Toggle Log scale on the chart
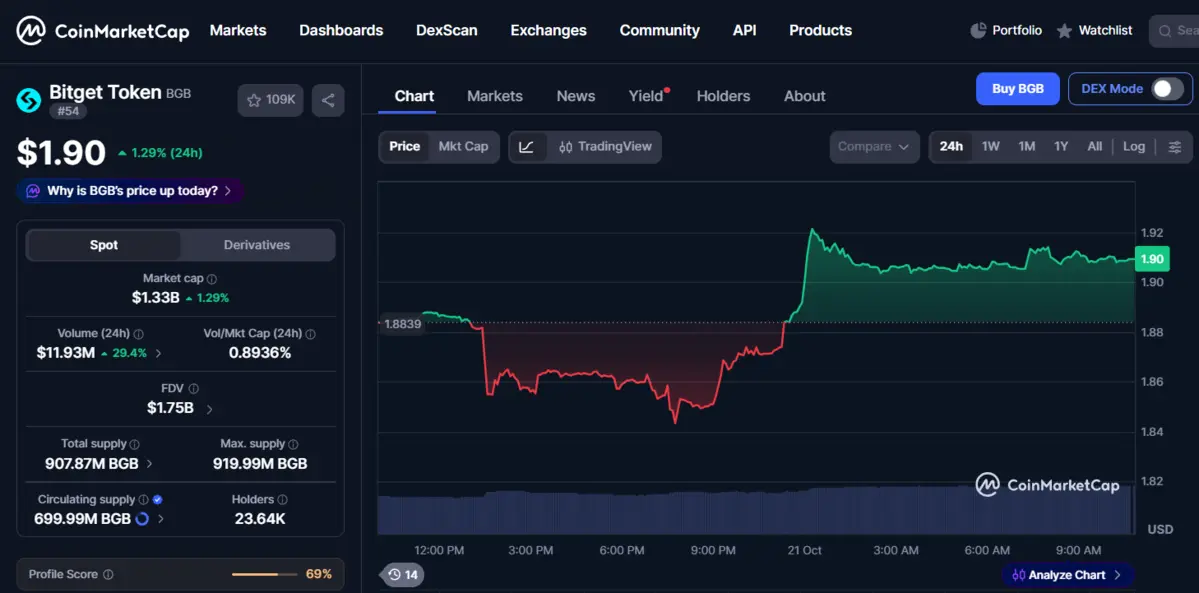The width and height of the screenshot is (1199, 593). pyautogui.click(x=1134, y=146)
